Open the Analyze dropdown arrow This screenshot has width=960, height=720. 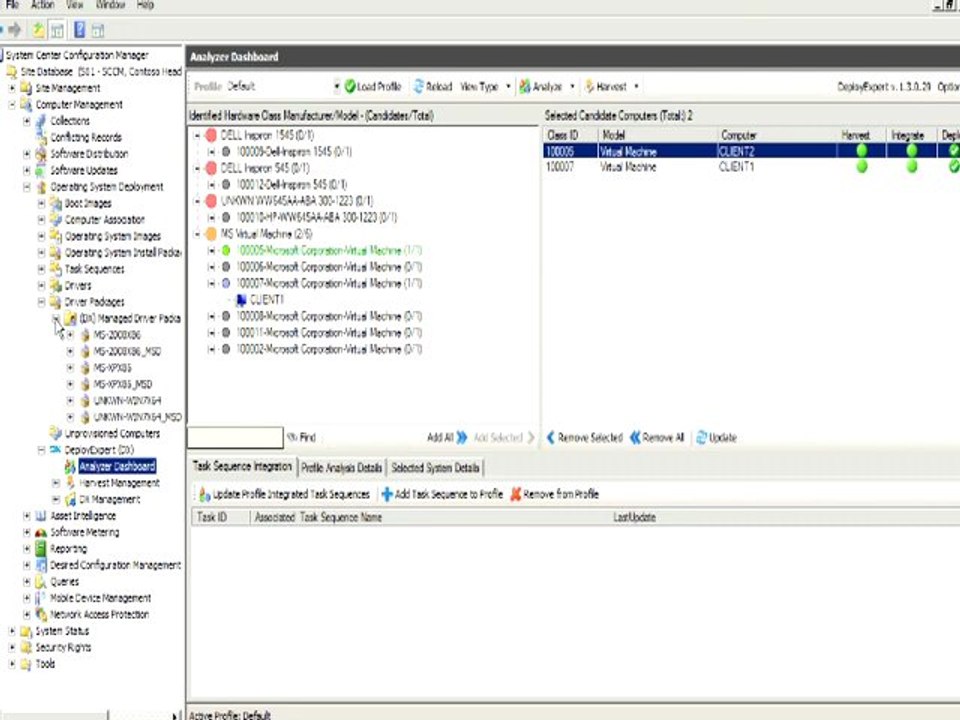(572, 87)
